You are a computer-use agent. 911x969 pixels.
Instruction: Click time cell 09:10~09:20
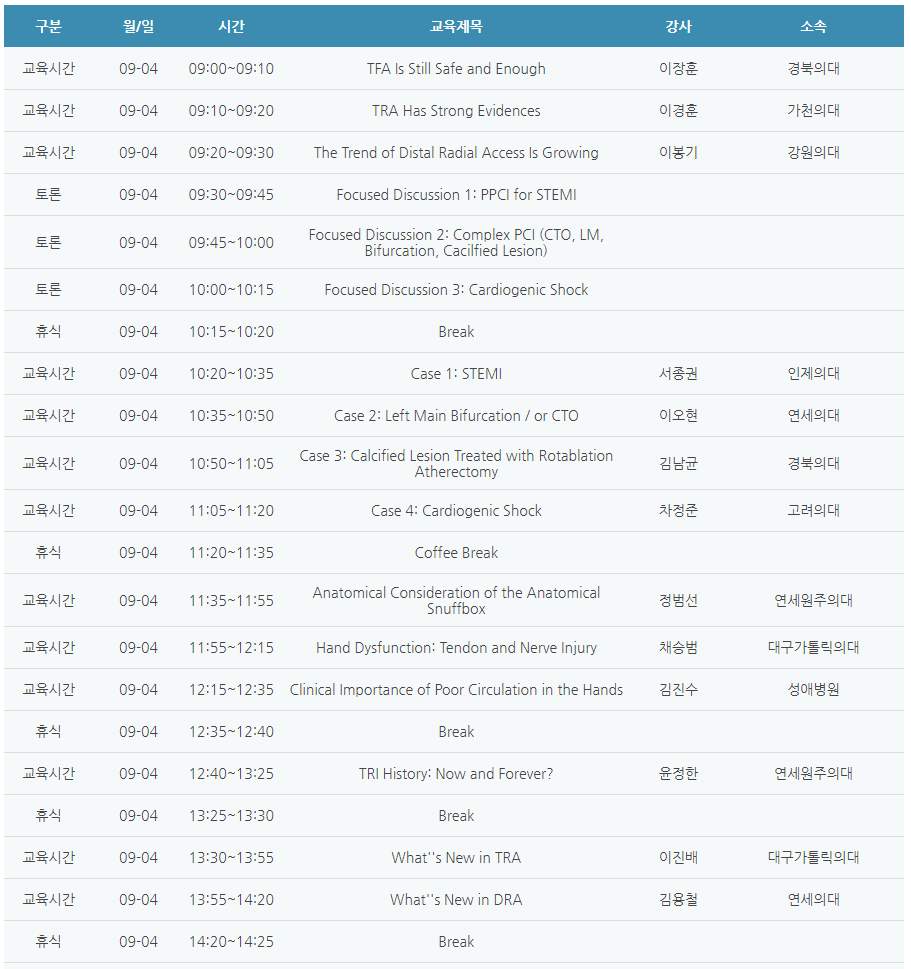pos(231,111)
